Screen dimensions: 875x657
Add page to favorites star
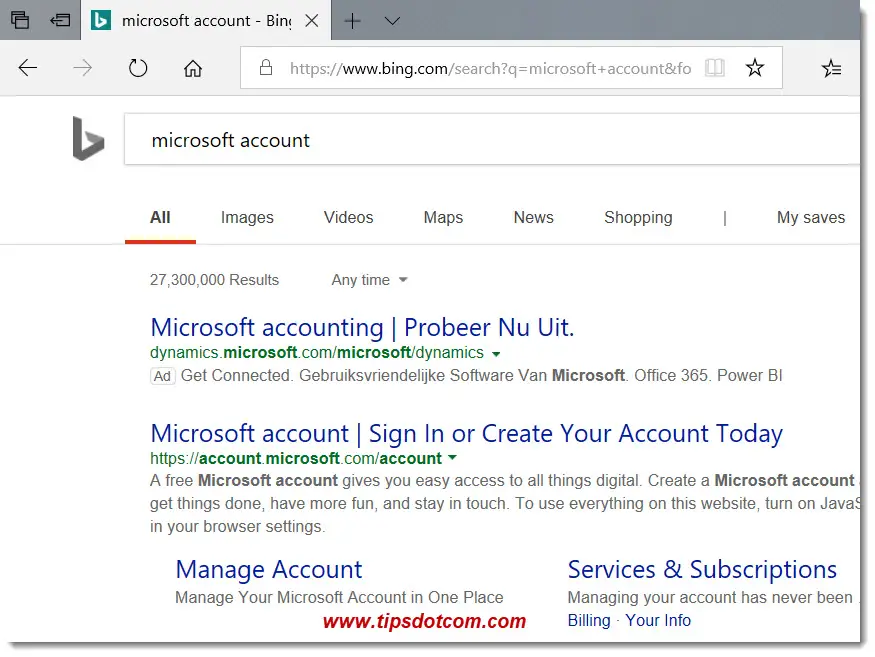754,68
